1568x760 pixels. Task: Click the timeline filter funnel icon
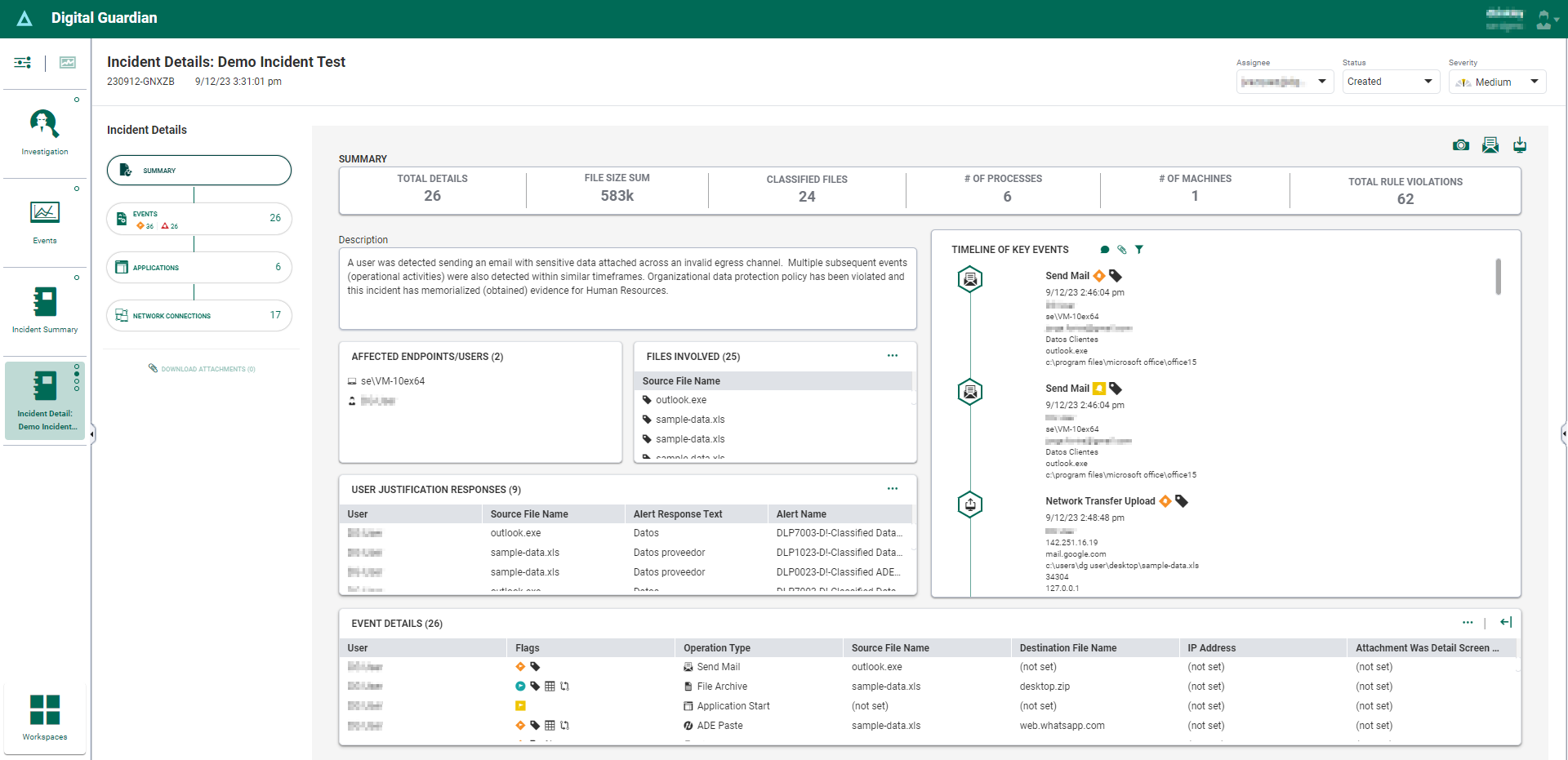pos(1138,250)
